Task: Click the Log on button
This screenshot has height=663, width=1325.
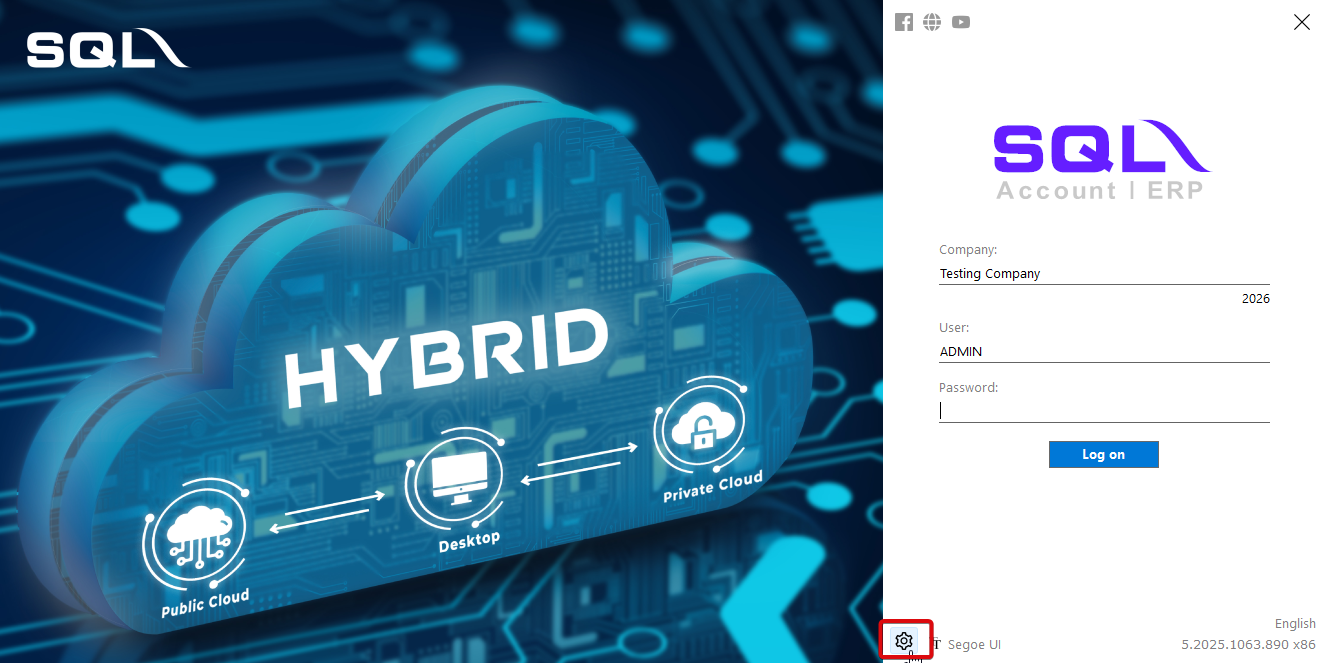Action: point(1103,454)
